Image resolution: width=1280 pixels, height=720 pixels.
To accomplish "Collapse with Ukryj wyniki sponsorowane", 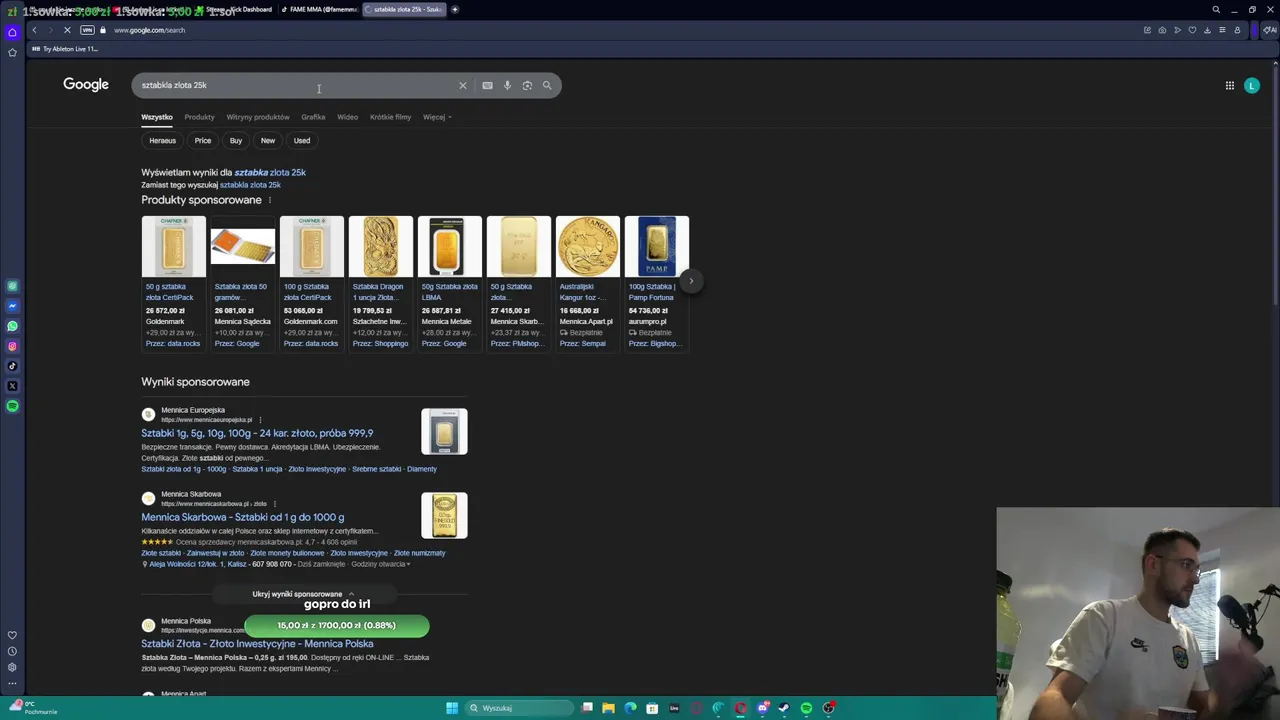I will [x=303, y=594].
